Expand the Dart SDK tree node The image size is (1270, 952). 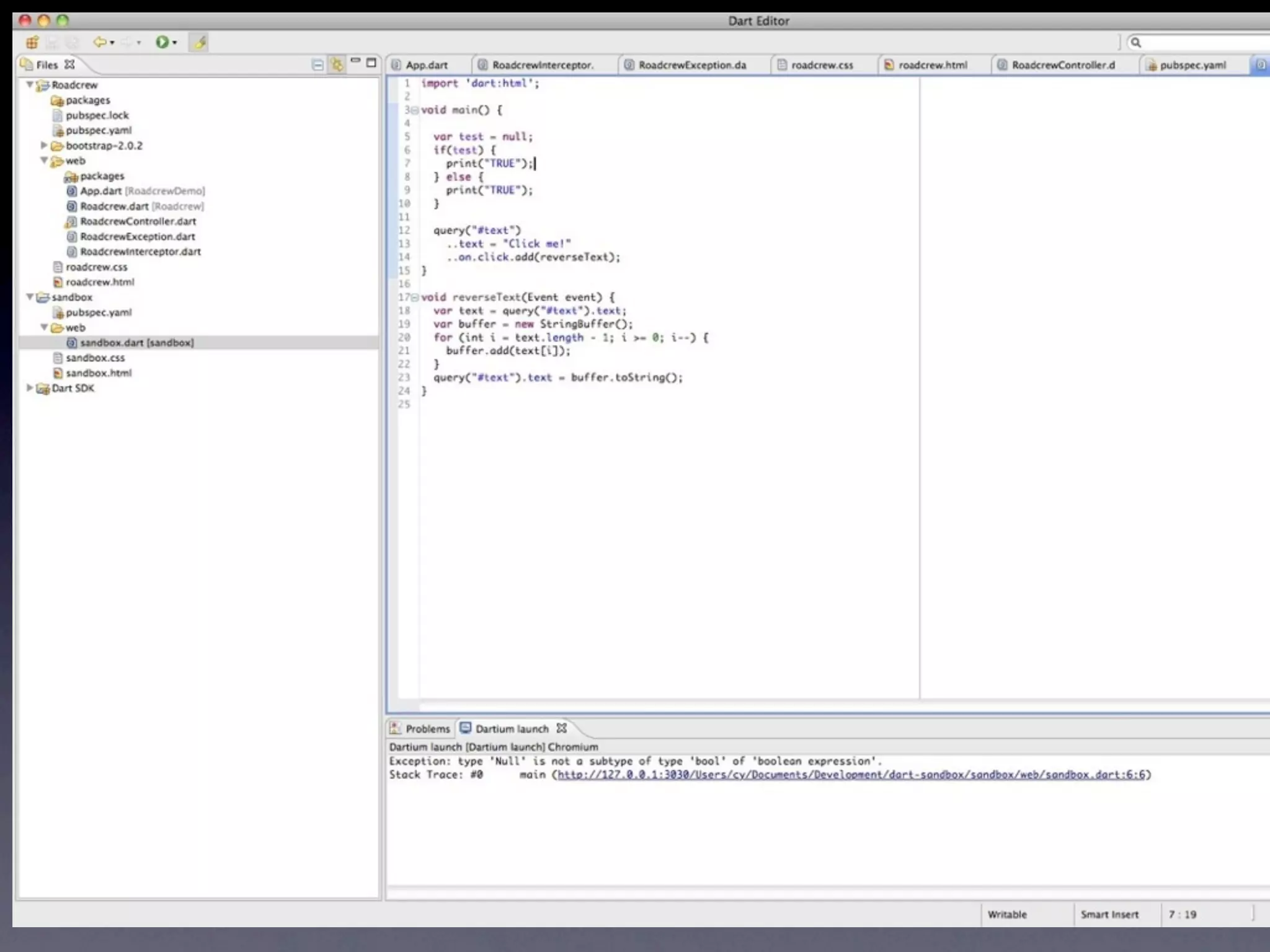coord(29,388)
